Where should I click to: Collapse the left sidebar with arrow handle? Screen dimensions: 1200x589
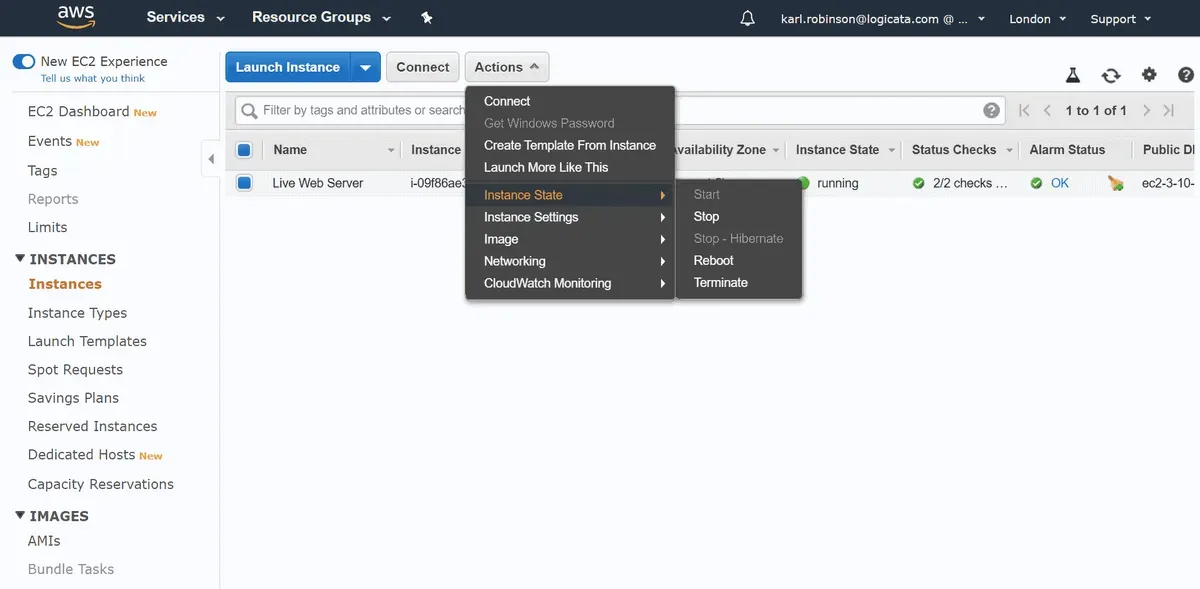pyautogui.click(x=211, y=159)
